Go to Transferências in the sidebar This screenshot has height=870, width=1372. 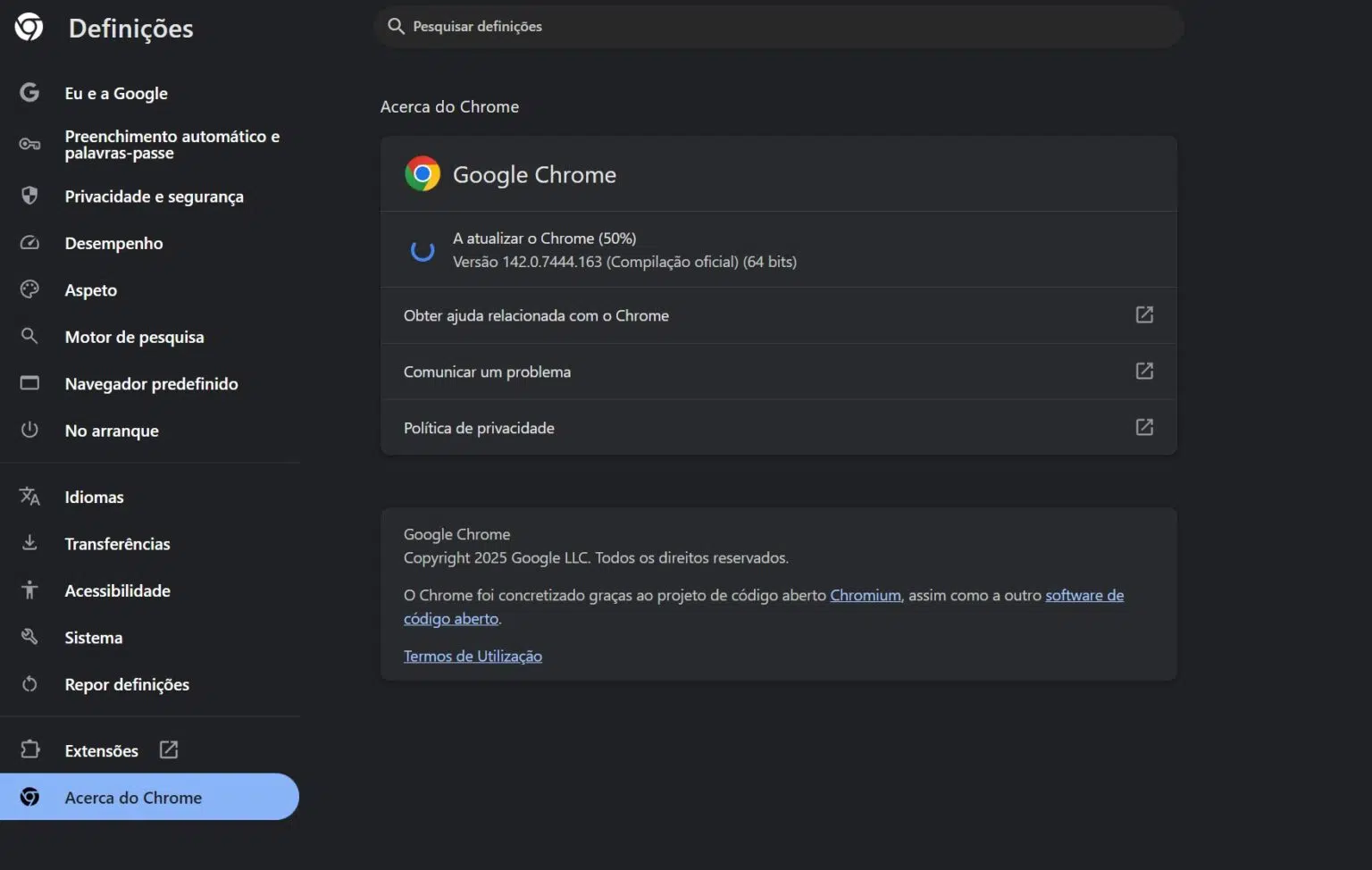click(x=117, y=544)
